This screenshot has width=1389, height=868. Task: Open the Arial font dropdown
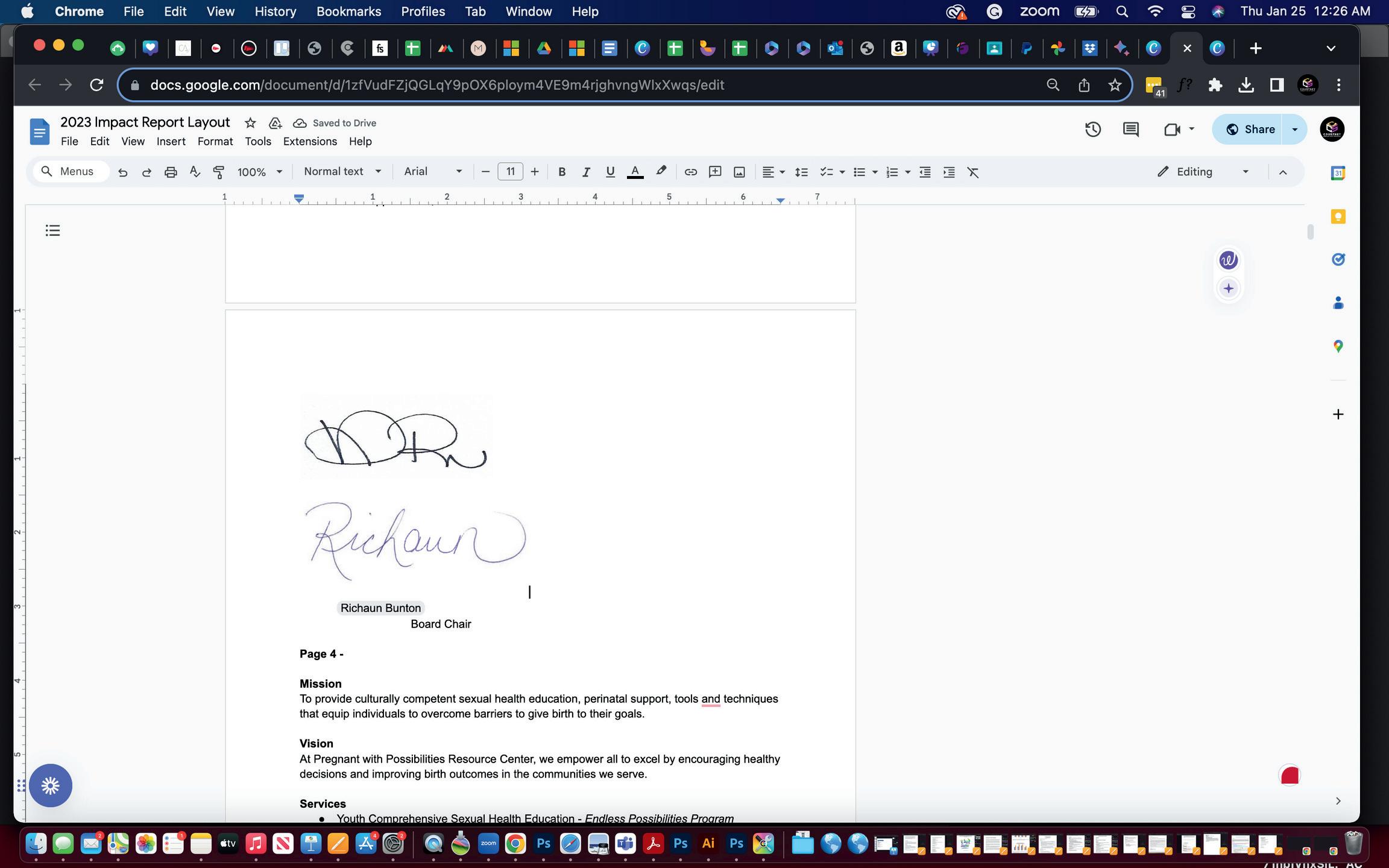(433, 171)
